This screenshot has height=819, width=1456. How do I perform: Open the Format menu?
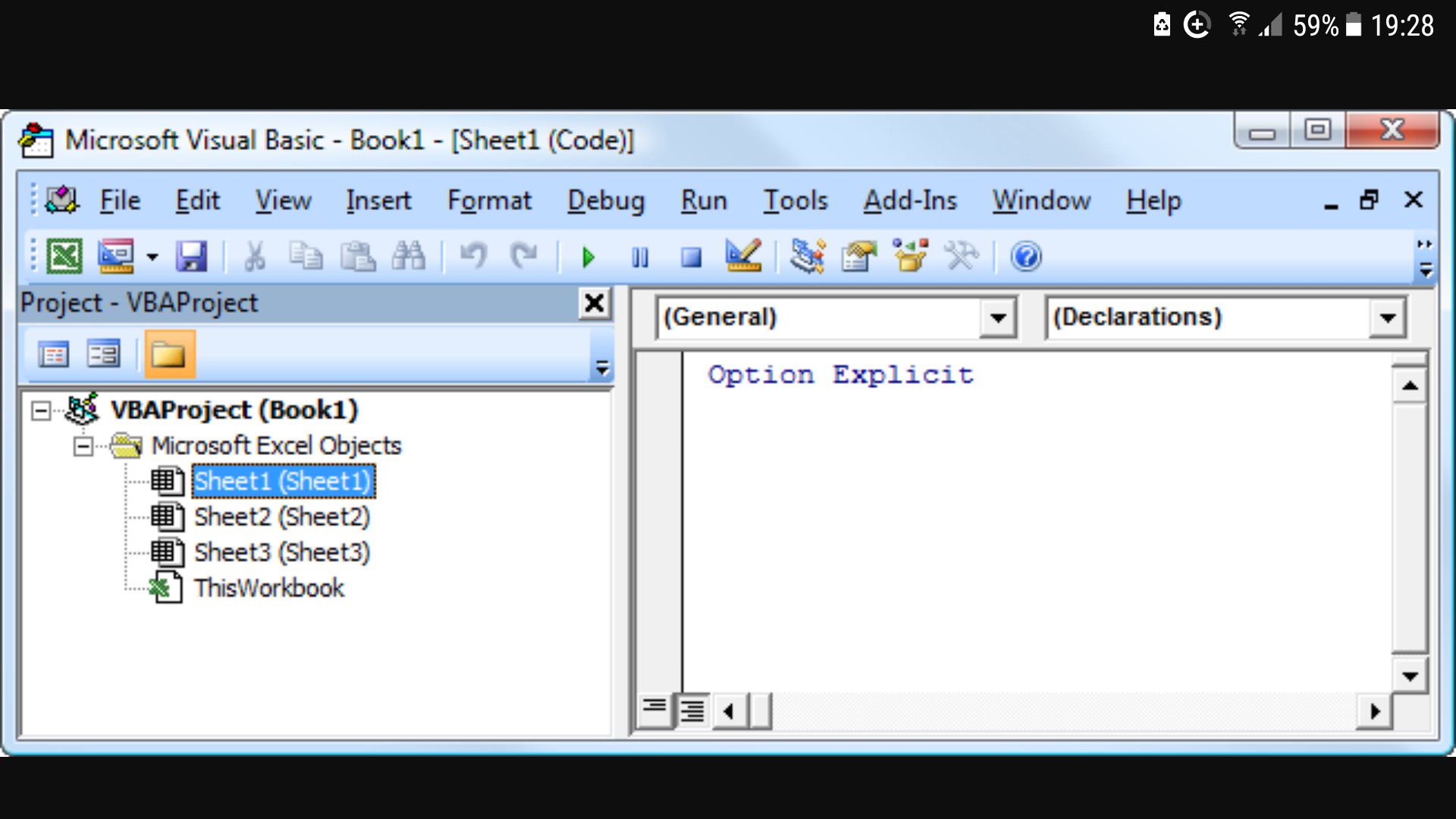pyautogui.click(x=489, y=201)
